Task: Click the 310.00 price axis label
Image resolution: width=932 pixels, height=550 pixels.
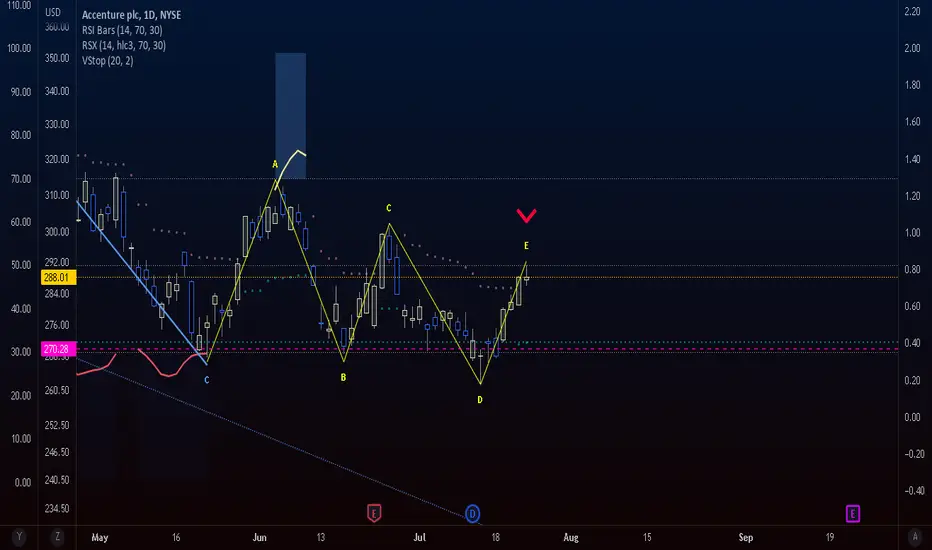Action: click(x=57, y=196)
